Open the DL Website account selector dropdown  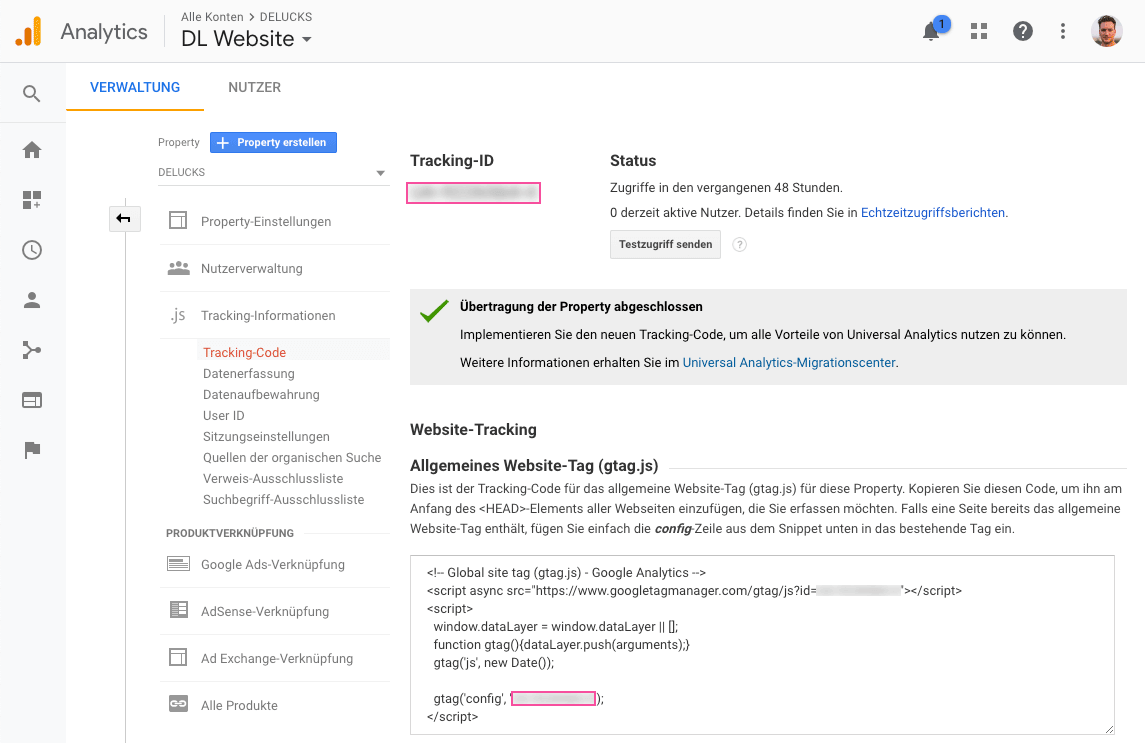pyautogui.click(x=246, y=39)
